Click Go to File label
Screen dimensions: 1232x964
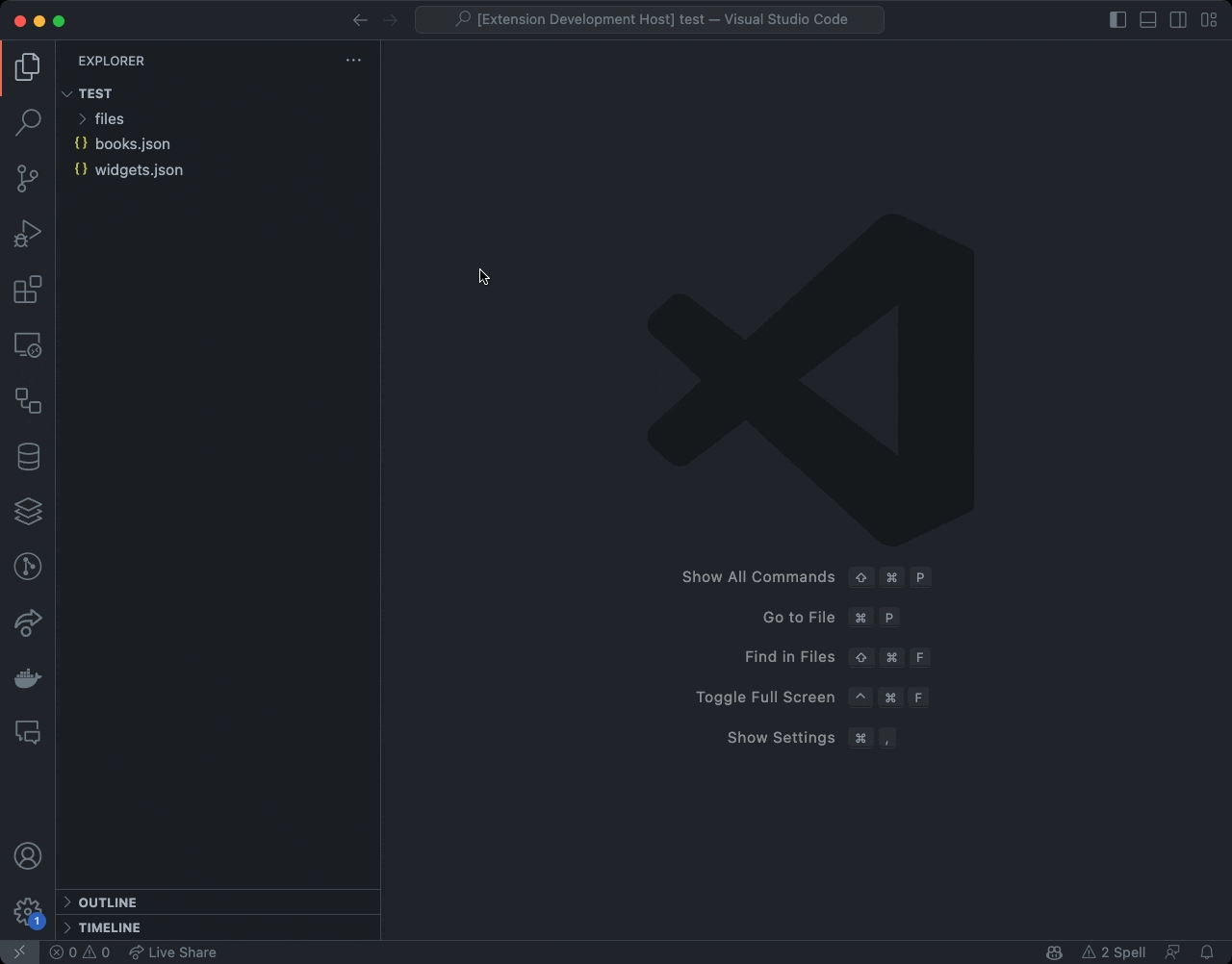[799, 618]
